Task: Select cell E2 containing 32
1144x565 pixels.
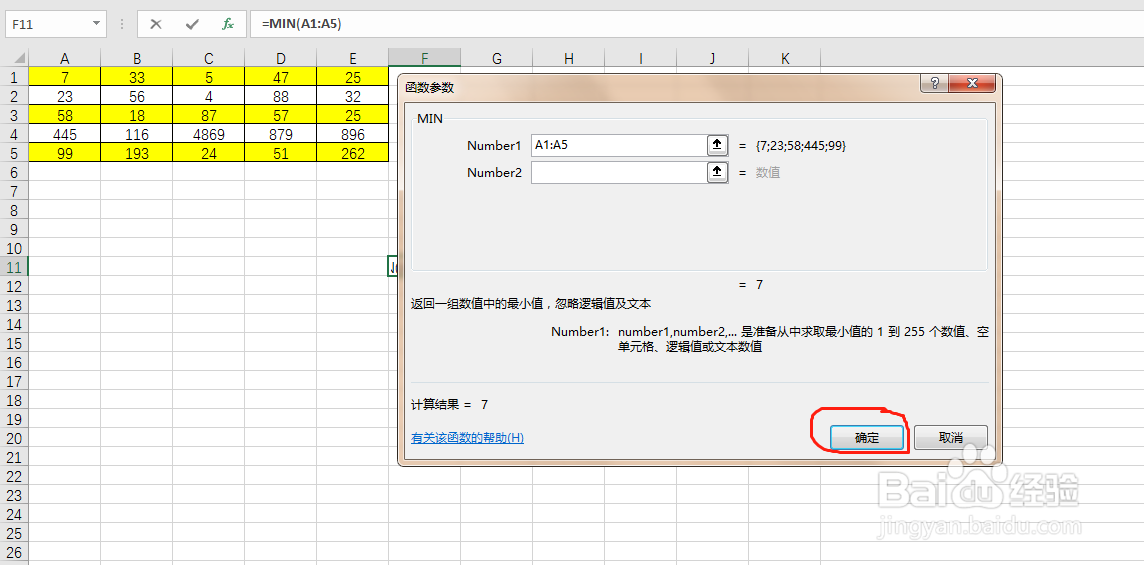Action: (352, 96)
